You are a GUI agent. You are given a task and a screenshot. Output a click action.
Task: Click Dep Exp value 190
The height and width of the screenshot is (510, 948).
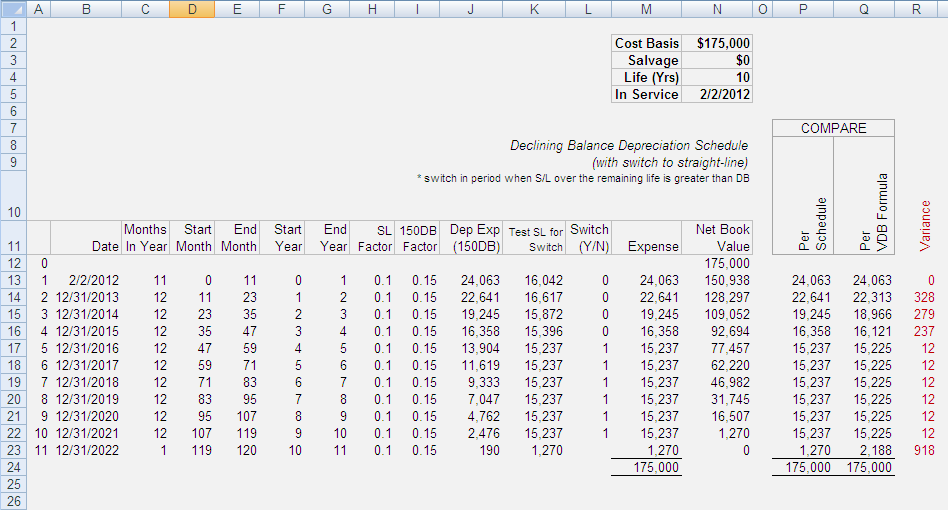click(489, 450)
